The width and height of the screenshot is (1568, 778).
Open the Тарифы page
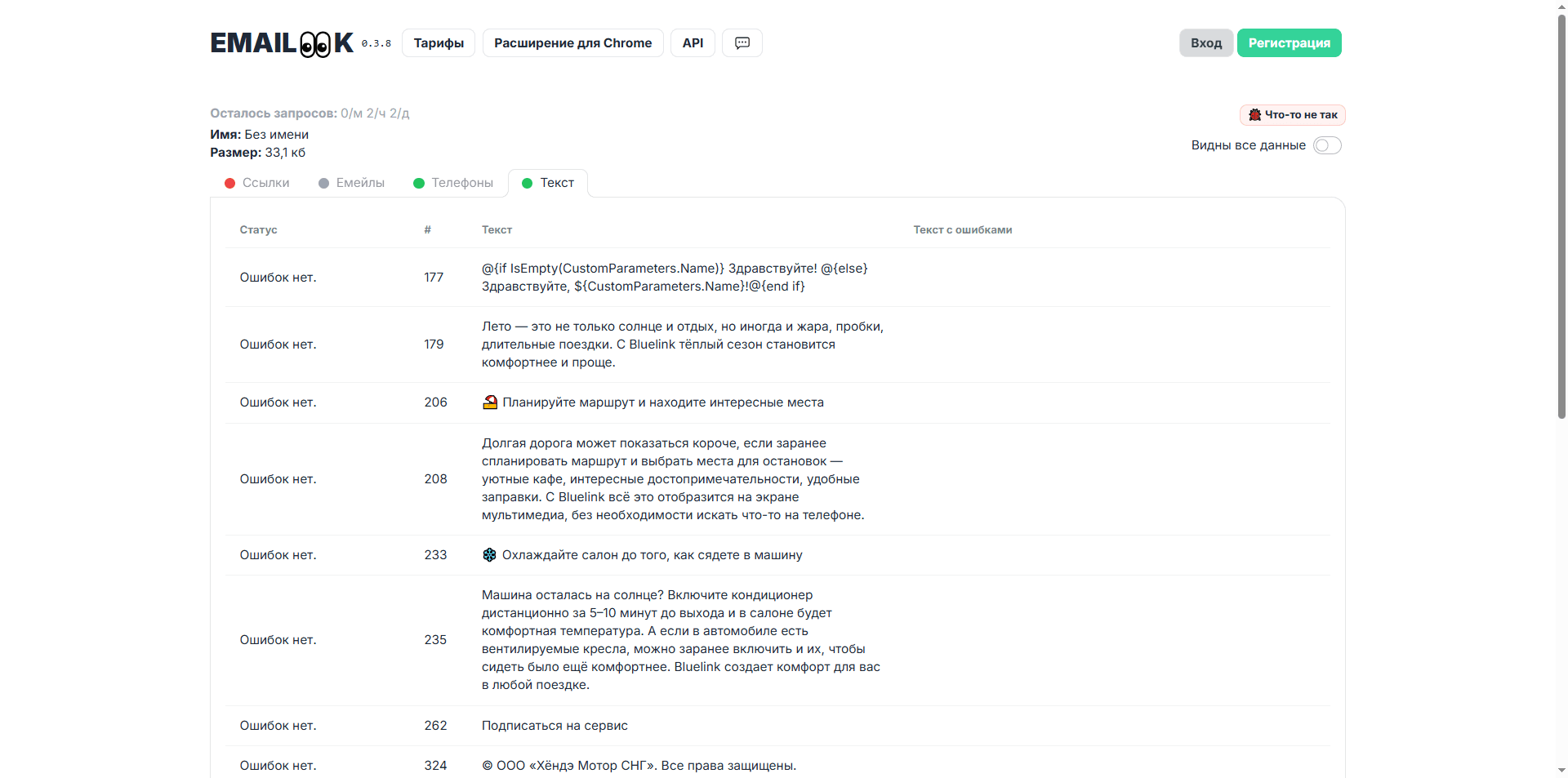(439, 43)
